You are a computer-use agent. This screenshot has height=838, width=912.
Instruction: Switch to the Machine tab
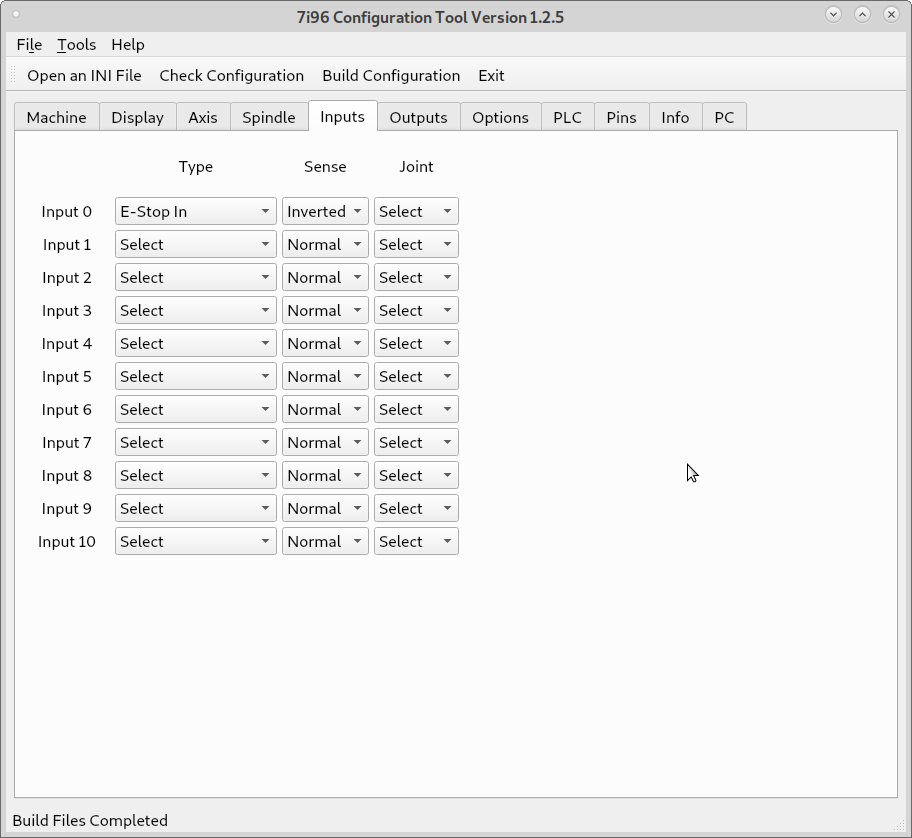(56, 117)
